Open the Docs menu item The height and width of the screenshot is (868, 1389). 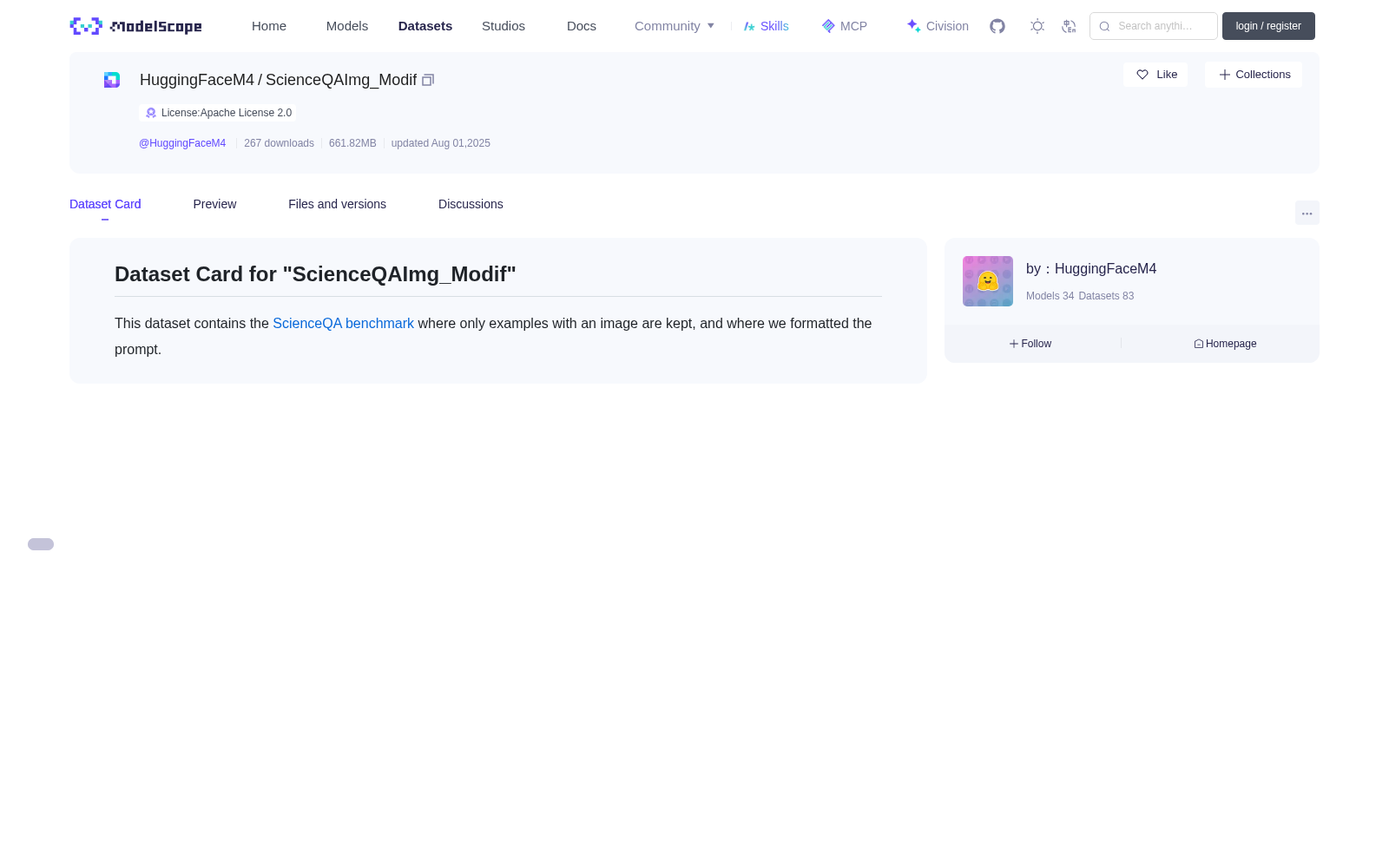pyautogui.click(x=582, y=26)
